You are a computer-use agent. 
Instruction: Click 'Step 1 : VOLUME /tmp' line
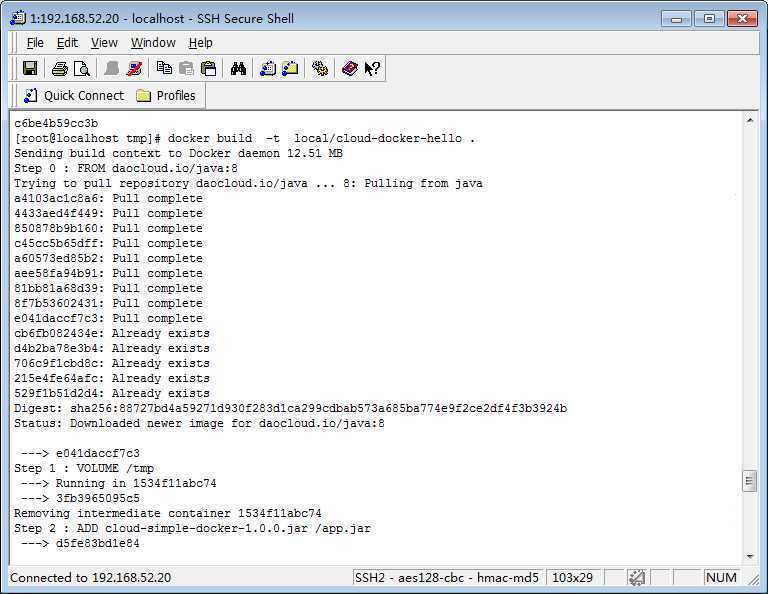pos(84,468)
